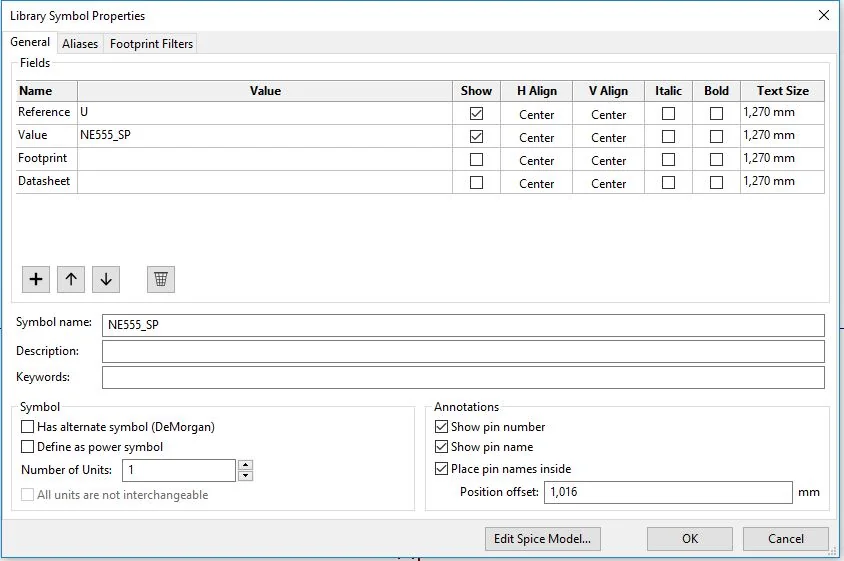
Task: Open H Align dropdown for Footprint row
Action: 537,160
